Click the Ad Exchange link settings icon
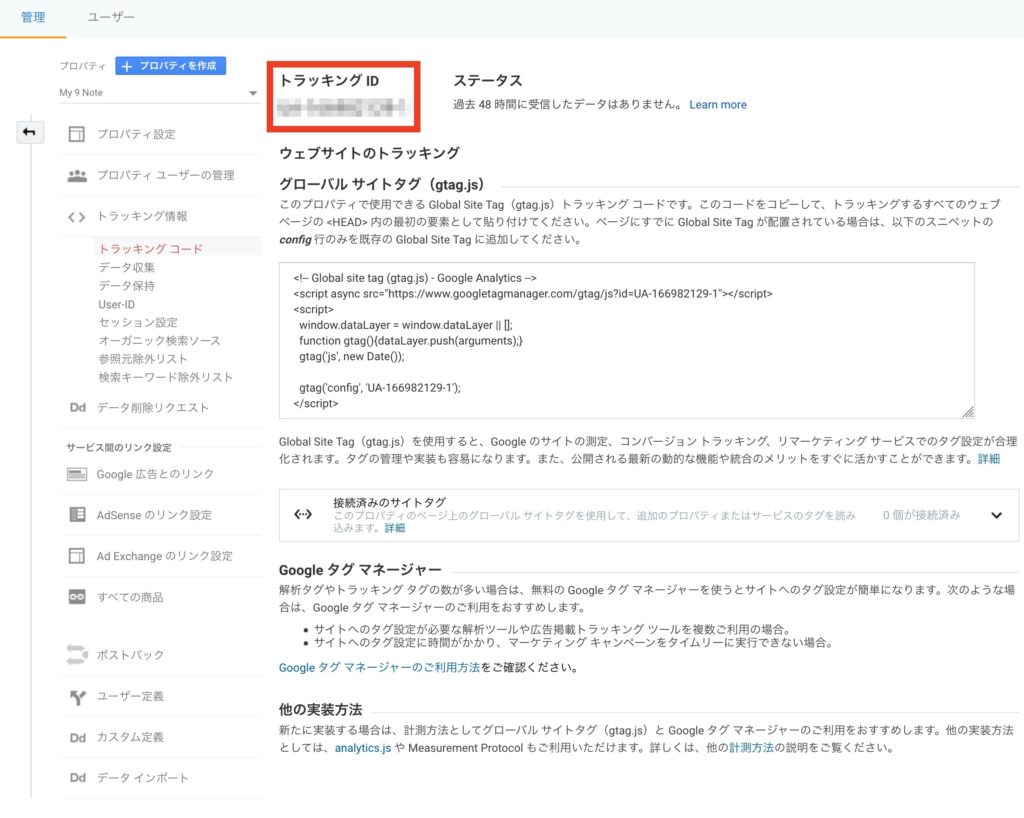 76,556
